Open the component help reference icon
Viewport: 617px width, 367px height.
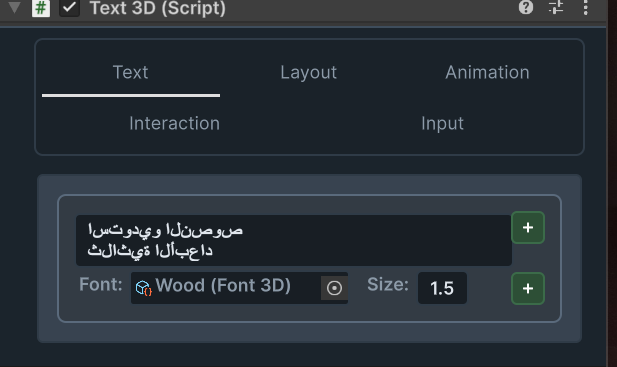pos(526,7)
